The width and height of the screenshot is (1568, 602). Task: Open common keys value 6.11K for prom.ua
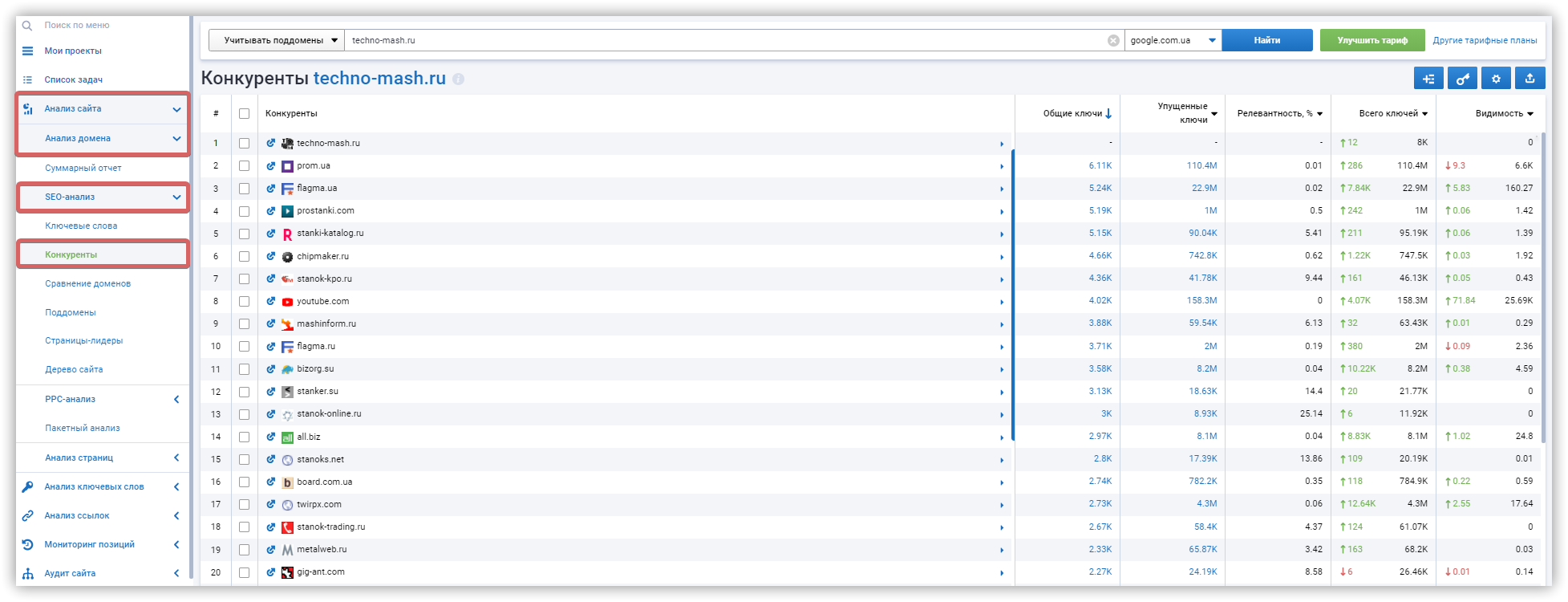[x=1100, y=165]
